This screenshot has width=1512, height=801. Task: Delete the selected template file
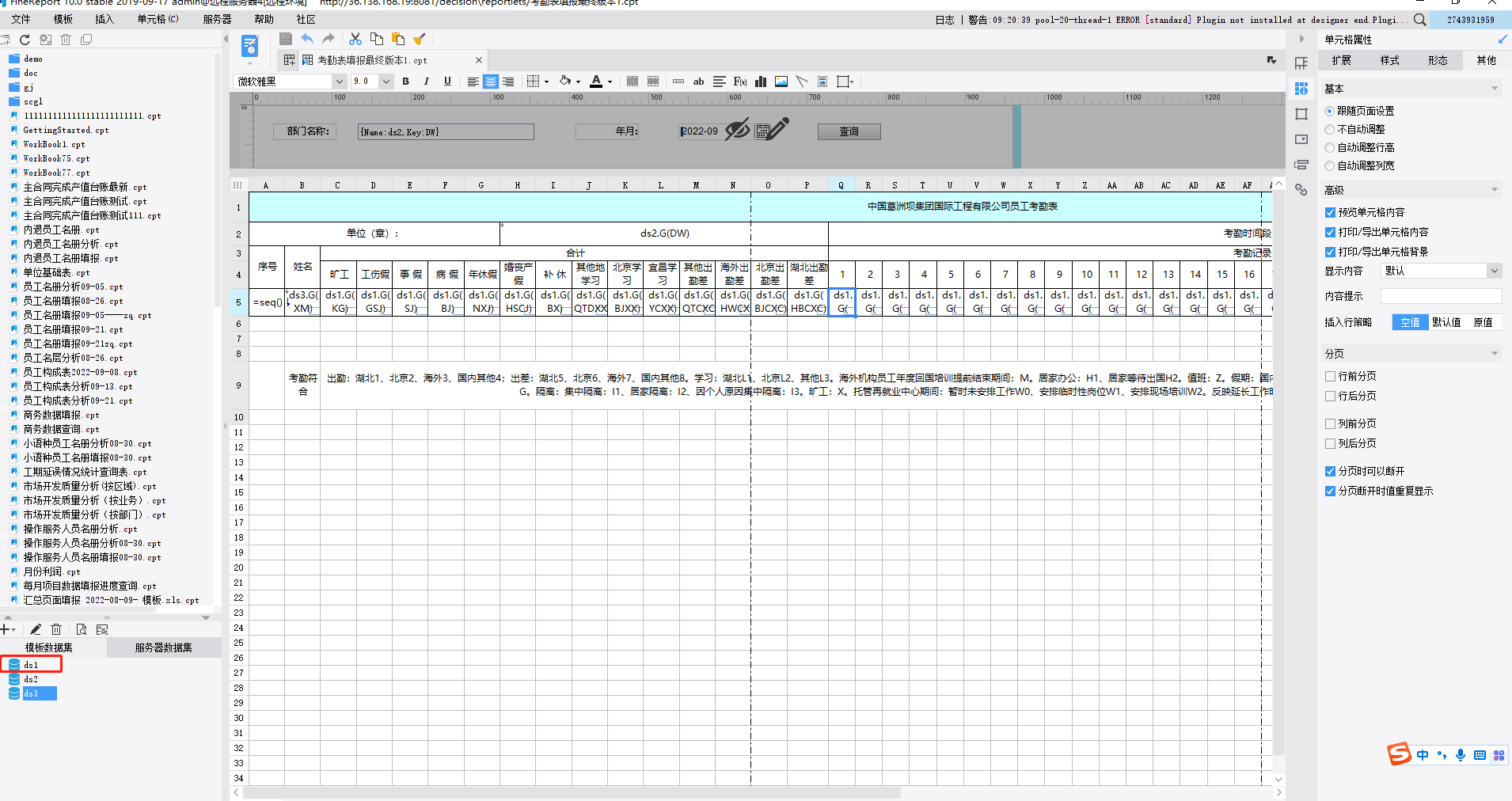(66, 40)
